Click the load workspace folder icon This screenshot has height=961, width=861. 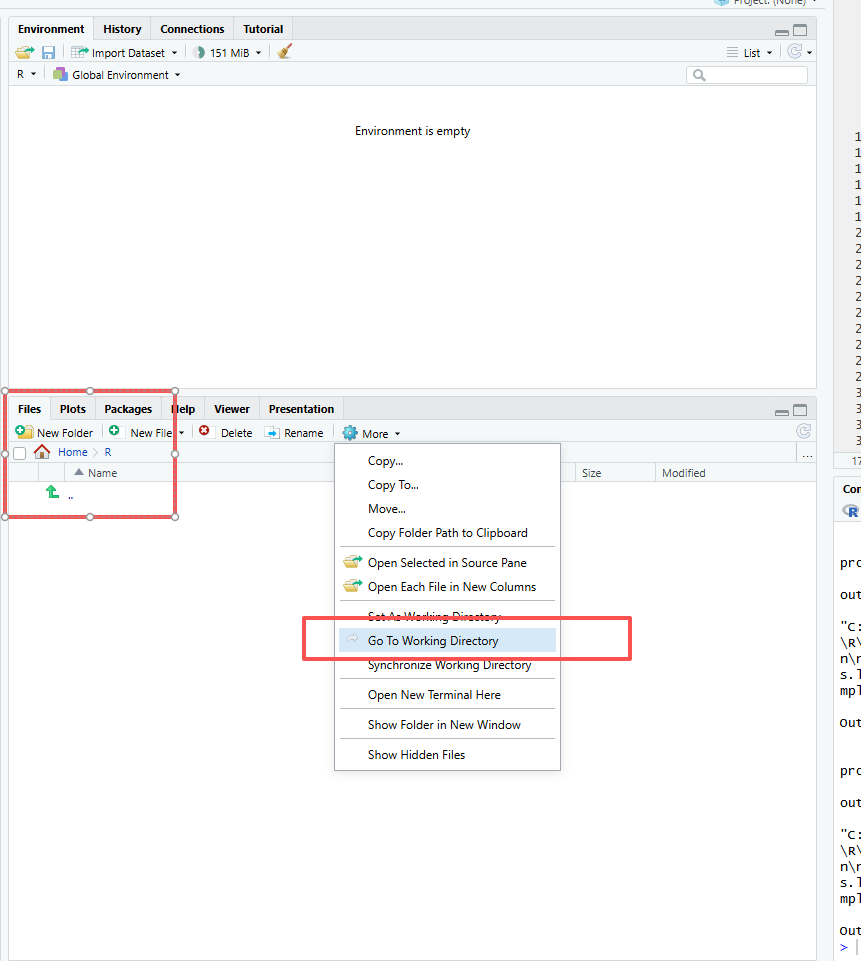click(x=25, y=52)
